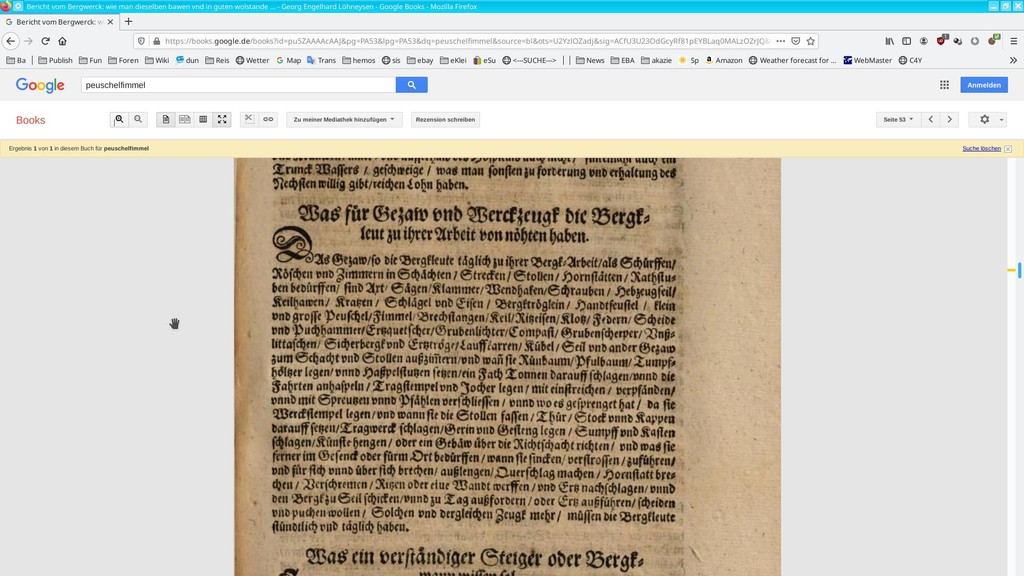Viewport: 1024px width, 576px height.
Task: Open the 'News' bookmarks folder
Action: pos(590,60)
